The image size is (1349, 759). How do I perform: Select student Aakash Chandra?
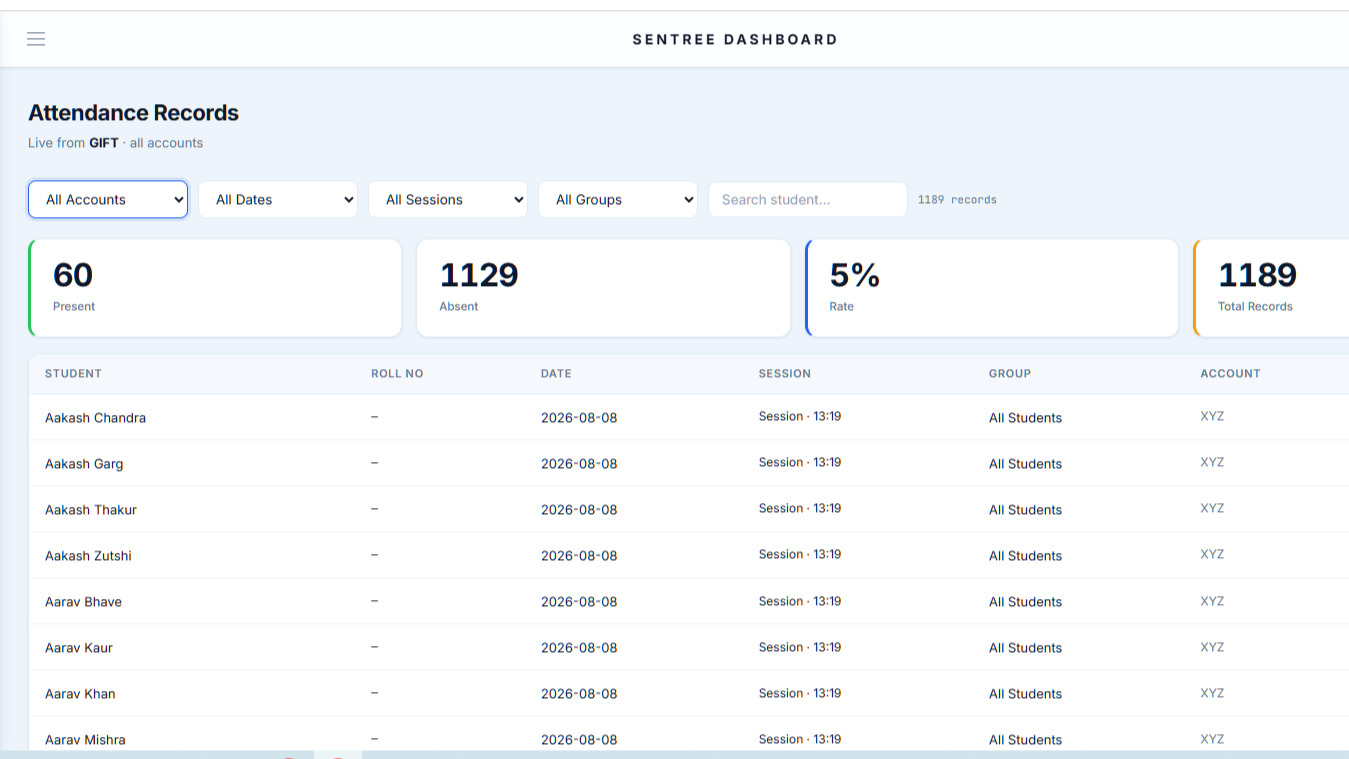pyautogui.click(x=95, y=418)
